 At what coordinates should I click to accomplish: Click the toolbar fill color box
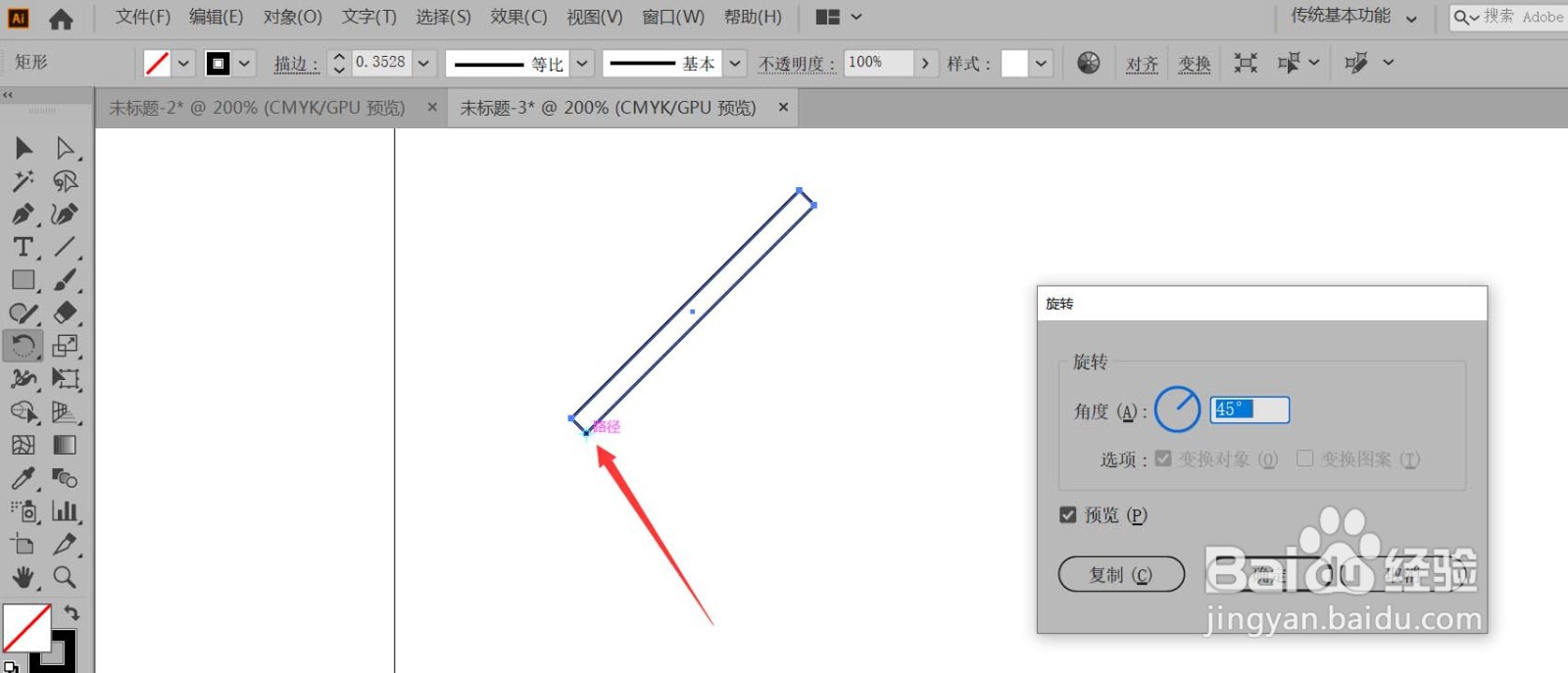[x=26, y=628]
